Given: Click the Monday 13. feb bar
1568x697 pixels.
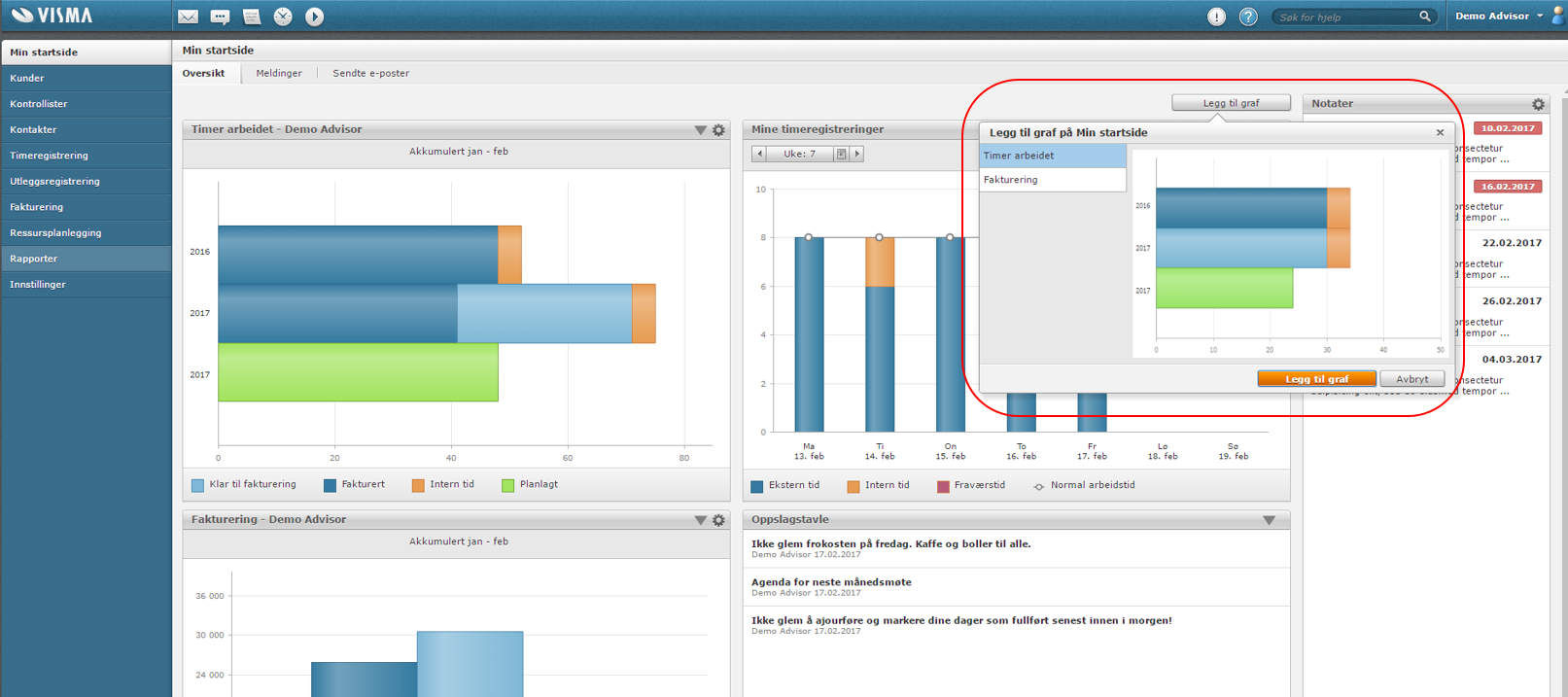Looking at the screenshot, I should coord(809,334).
